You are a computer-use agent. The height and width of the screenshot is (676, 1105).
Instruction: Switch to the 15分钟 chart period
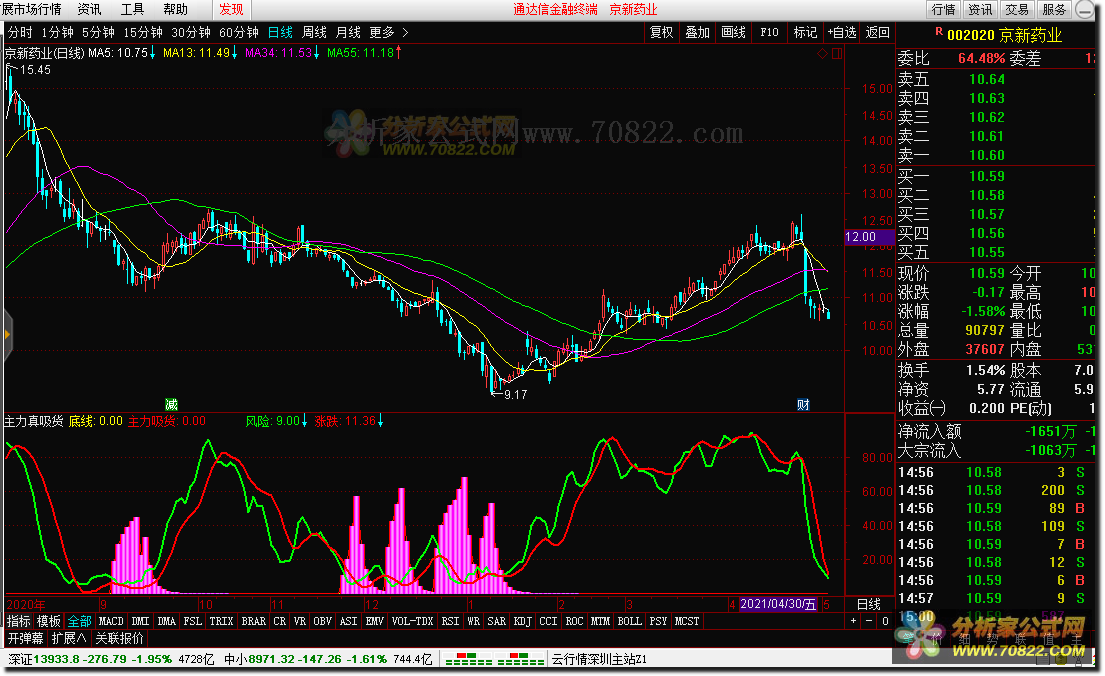(x=143, y=32)
